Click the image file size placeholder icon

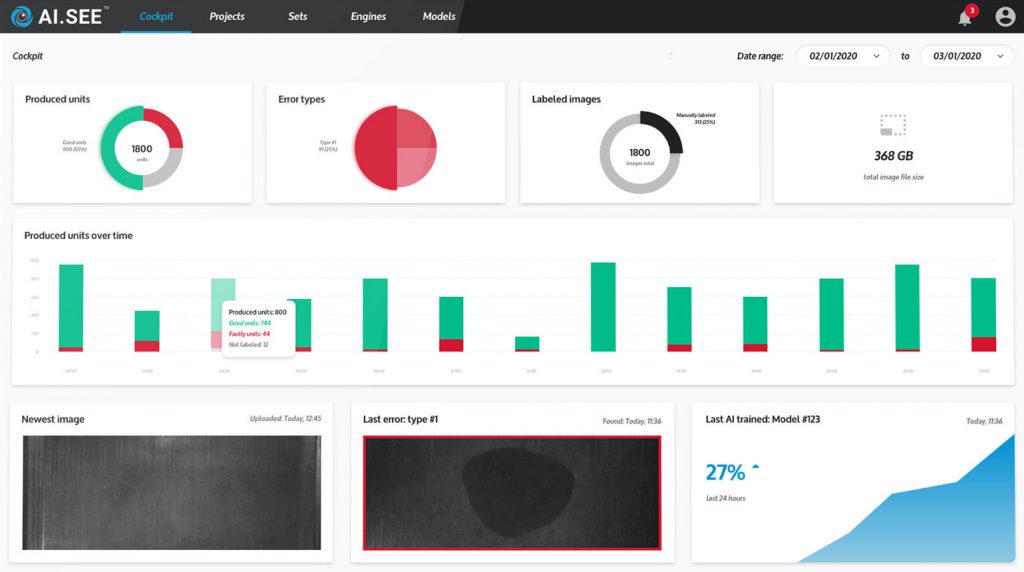pos(893,125)
